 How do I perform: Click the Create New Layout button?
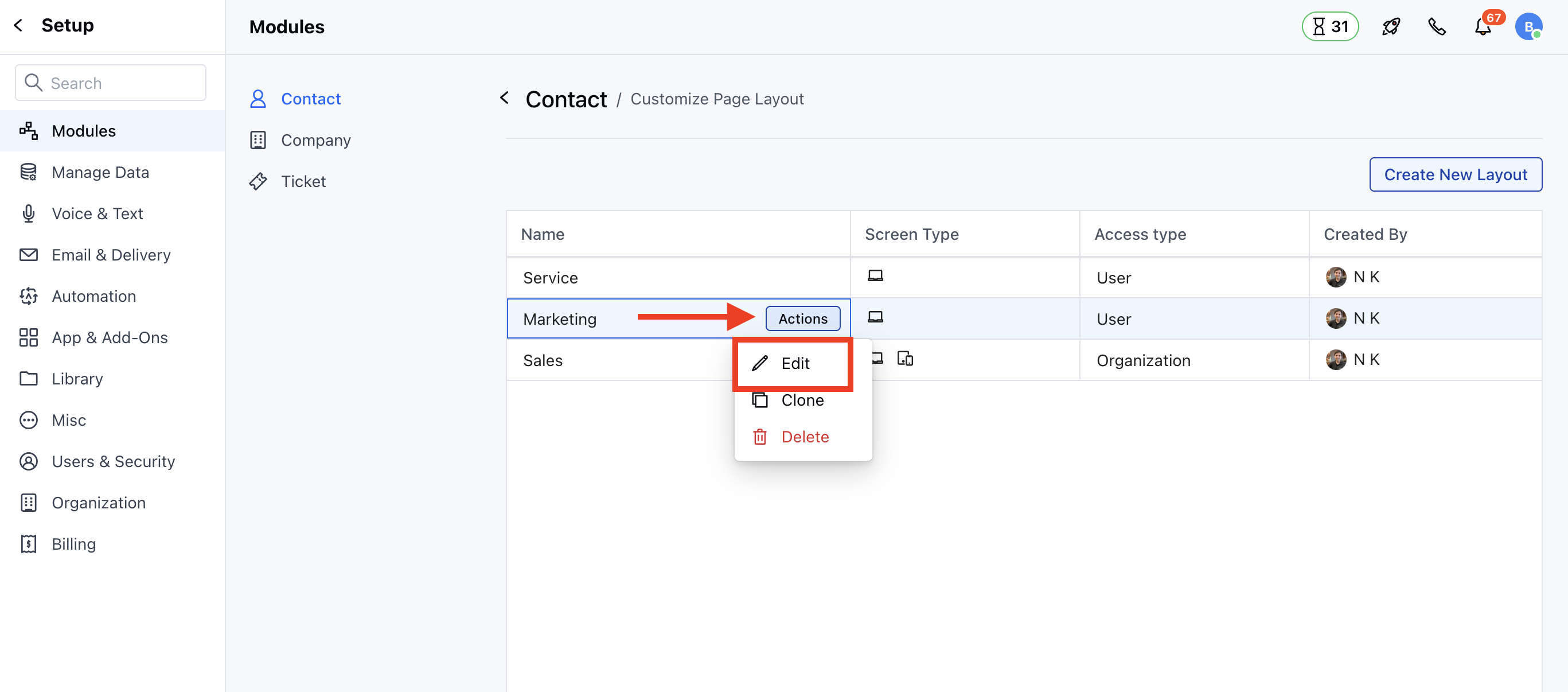(x=1455, y=175)
